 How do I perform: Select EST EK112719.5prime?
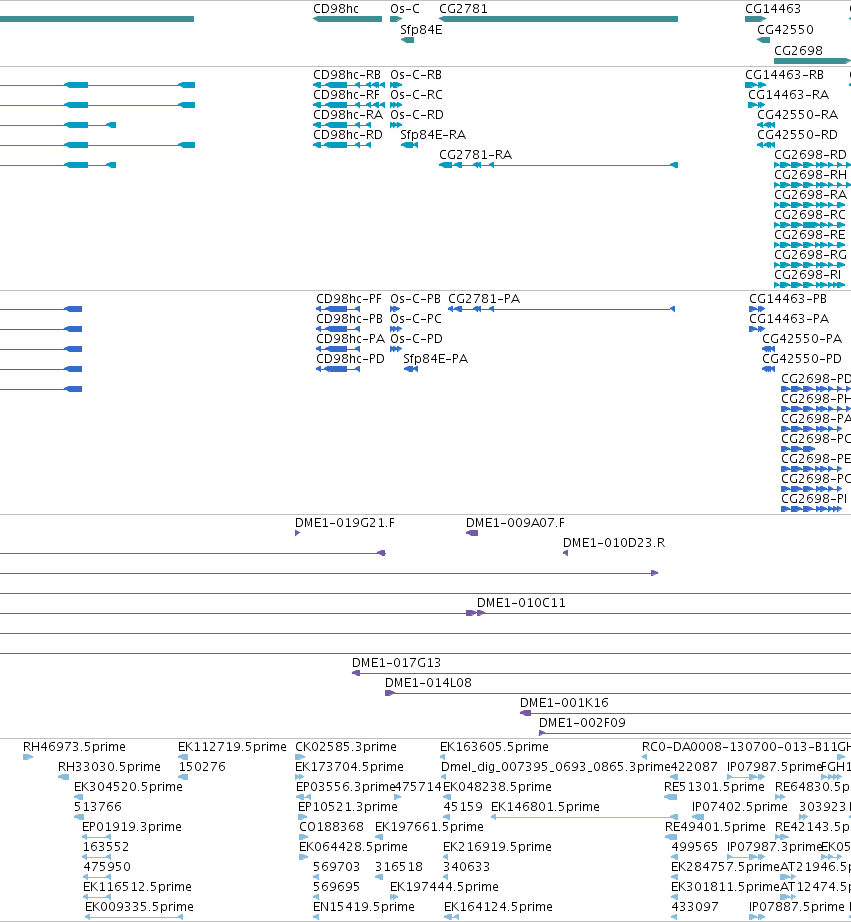[x=183, y=757]
